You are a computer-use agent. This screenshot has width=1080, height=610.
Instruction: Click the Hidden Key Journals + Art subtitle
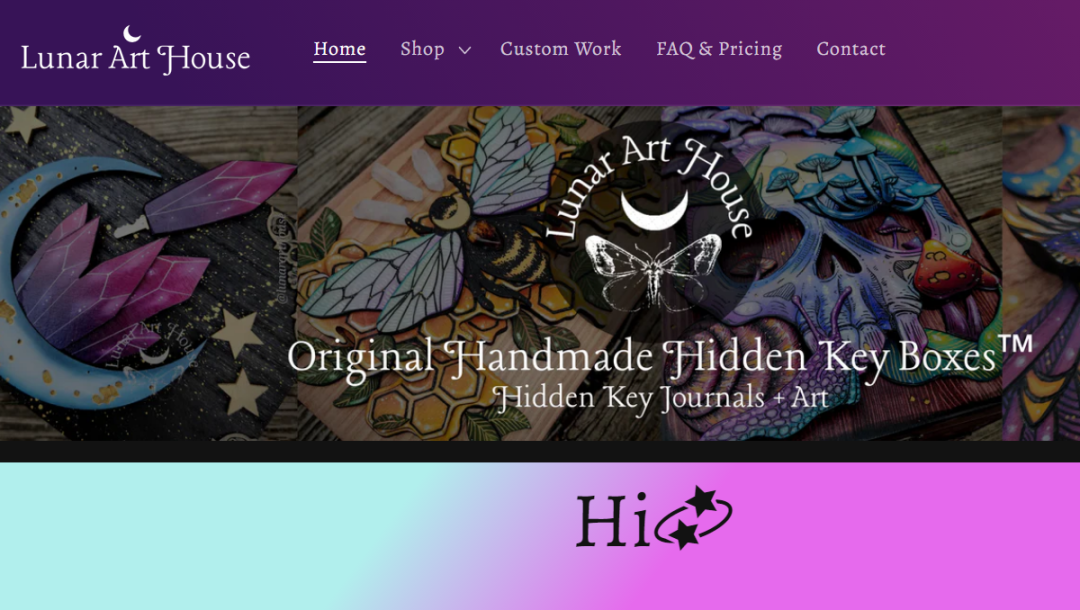click(x=661, y=398)
